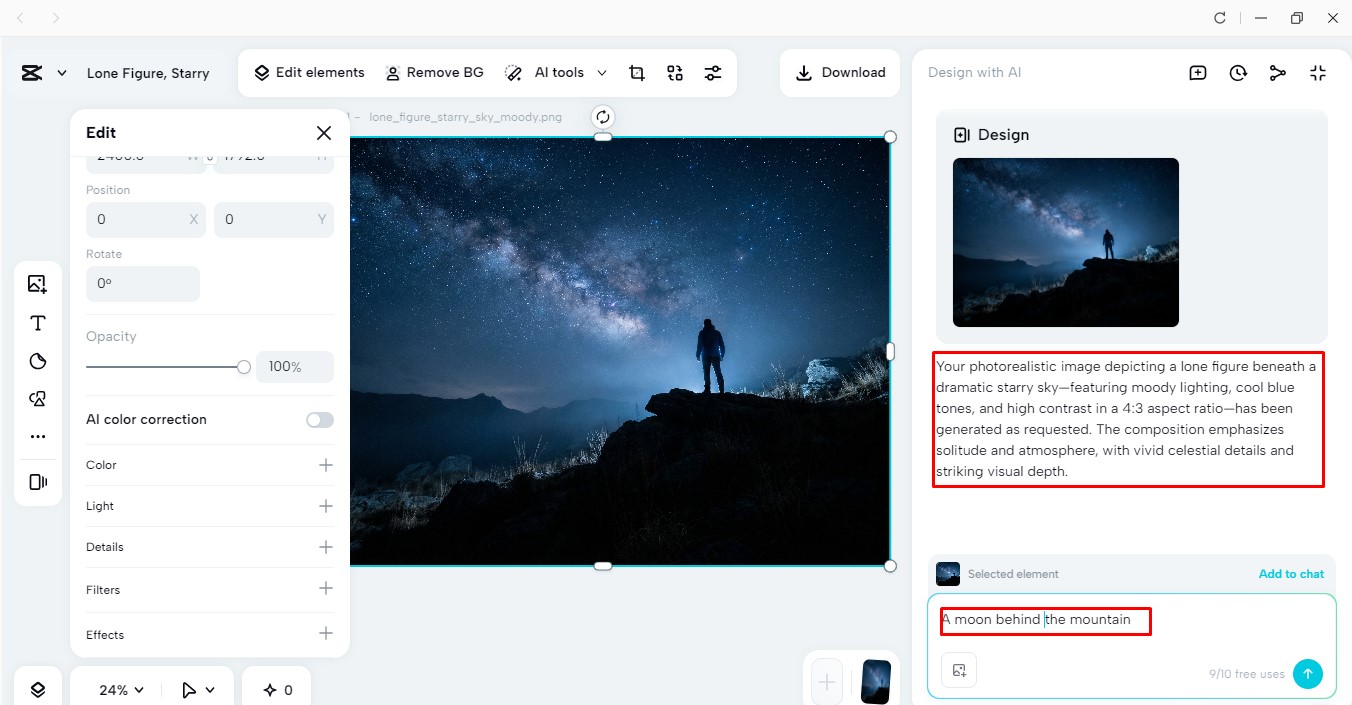
Task: Start a new AI chat conversation
Action: click(1197, 72)
